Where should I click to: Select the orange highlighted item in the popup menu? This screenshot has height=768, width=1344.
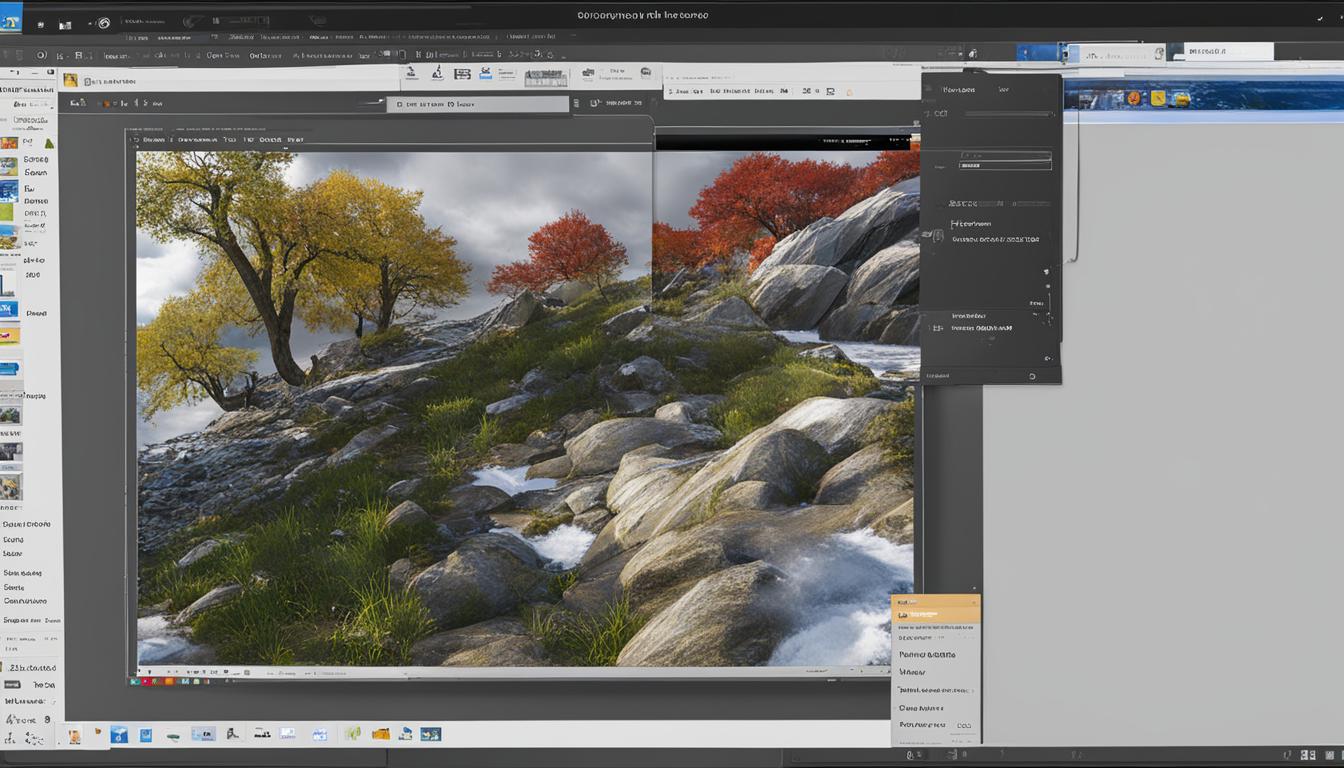pyautogui.click(x=935, y=614)
